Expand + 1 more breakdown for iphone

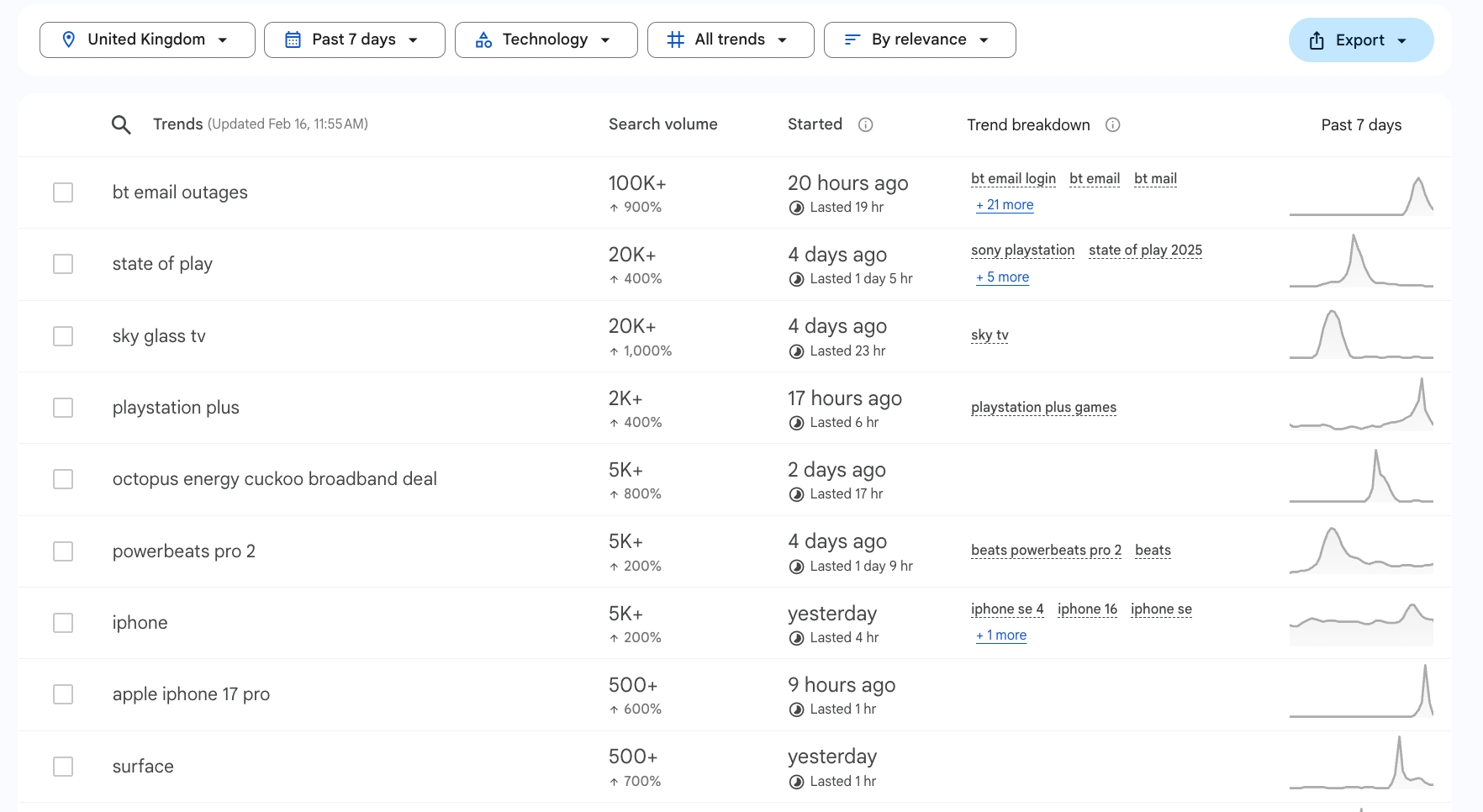pyautogui.click(x=1001, y=635)
